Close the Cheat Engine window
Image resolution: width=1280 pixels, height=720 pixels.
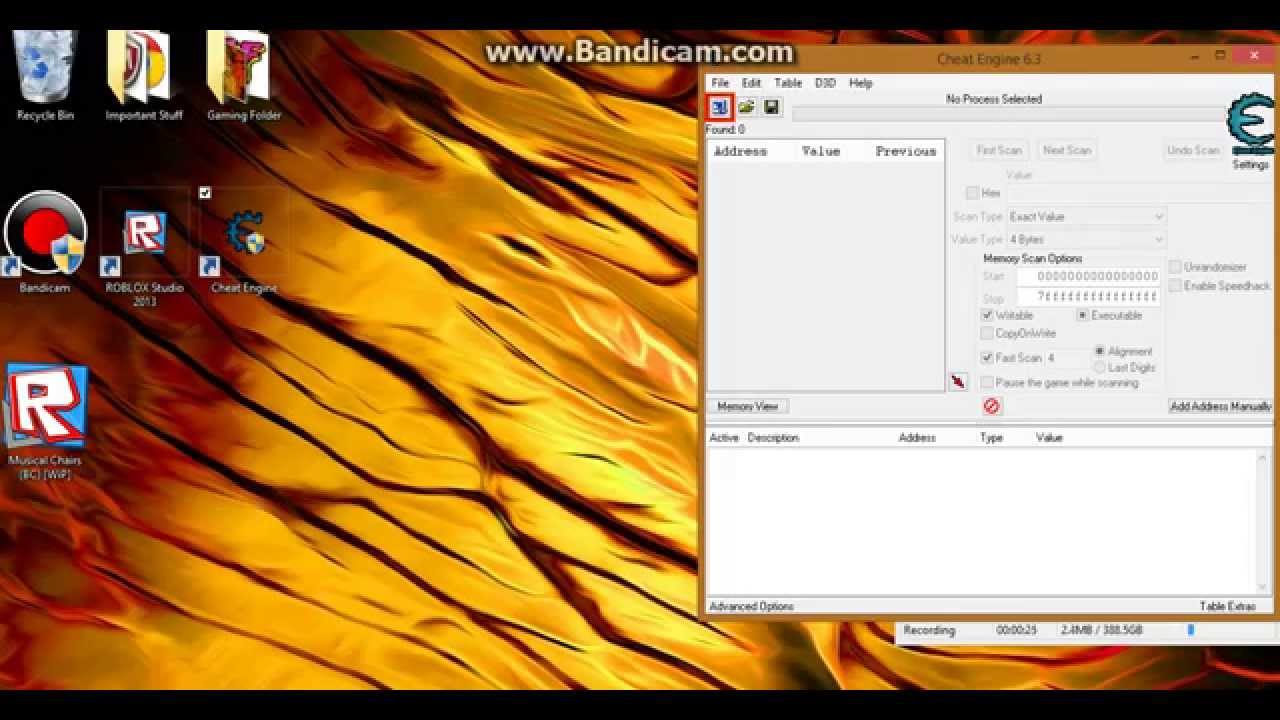1254,57
